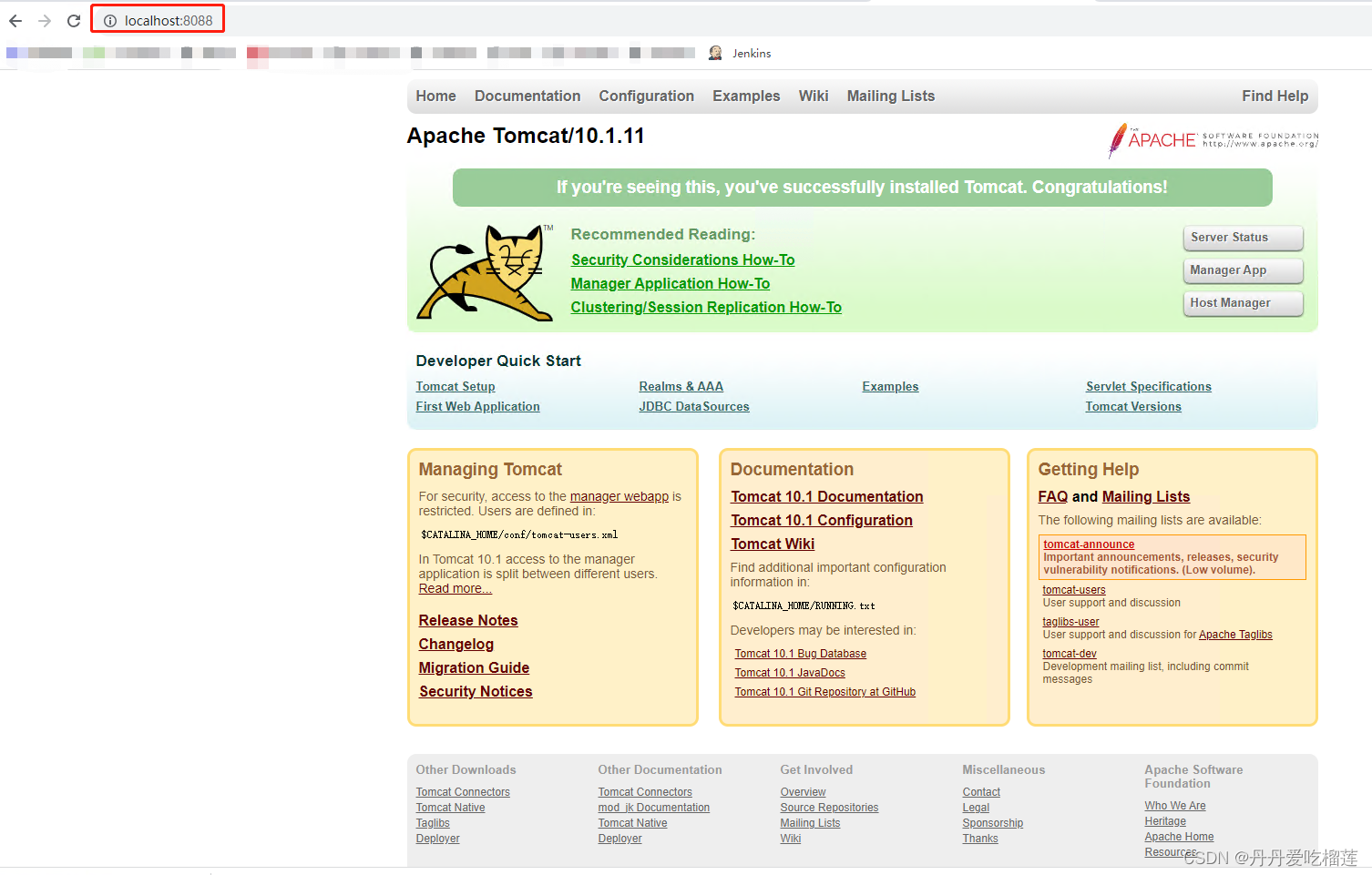Click the browser back arrow
The width and height of the screenshot is (1372, 875).
point(15,20)
